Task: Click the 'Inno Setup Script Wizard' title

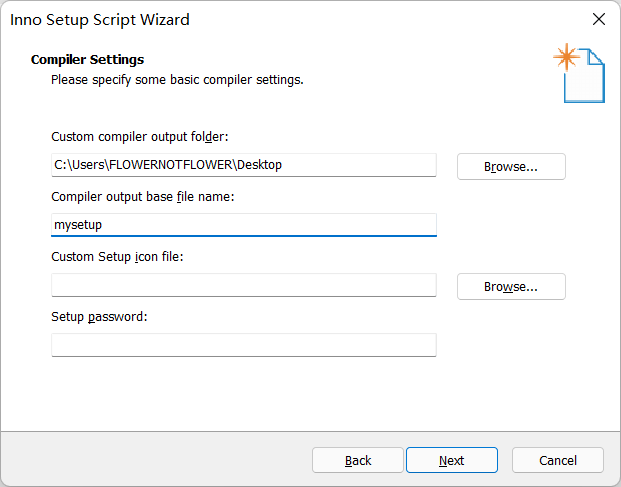Action: tap(100, 20)
